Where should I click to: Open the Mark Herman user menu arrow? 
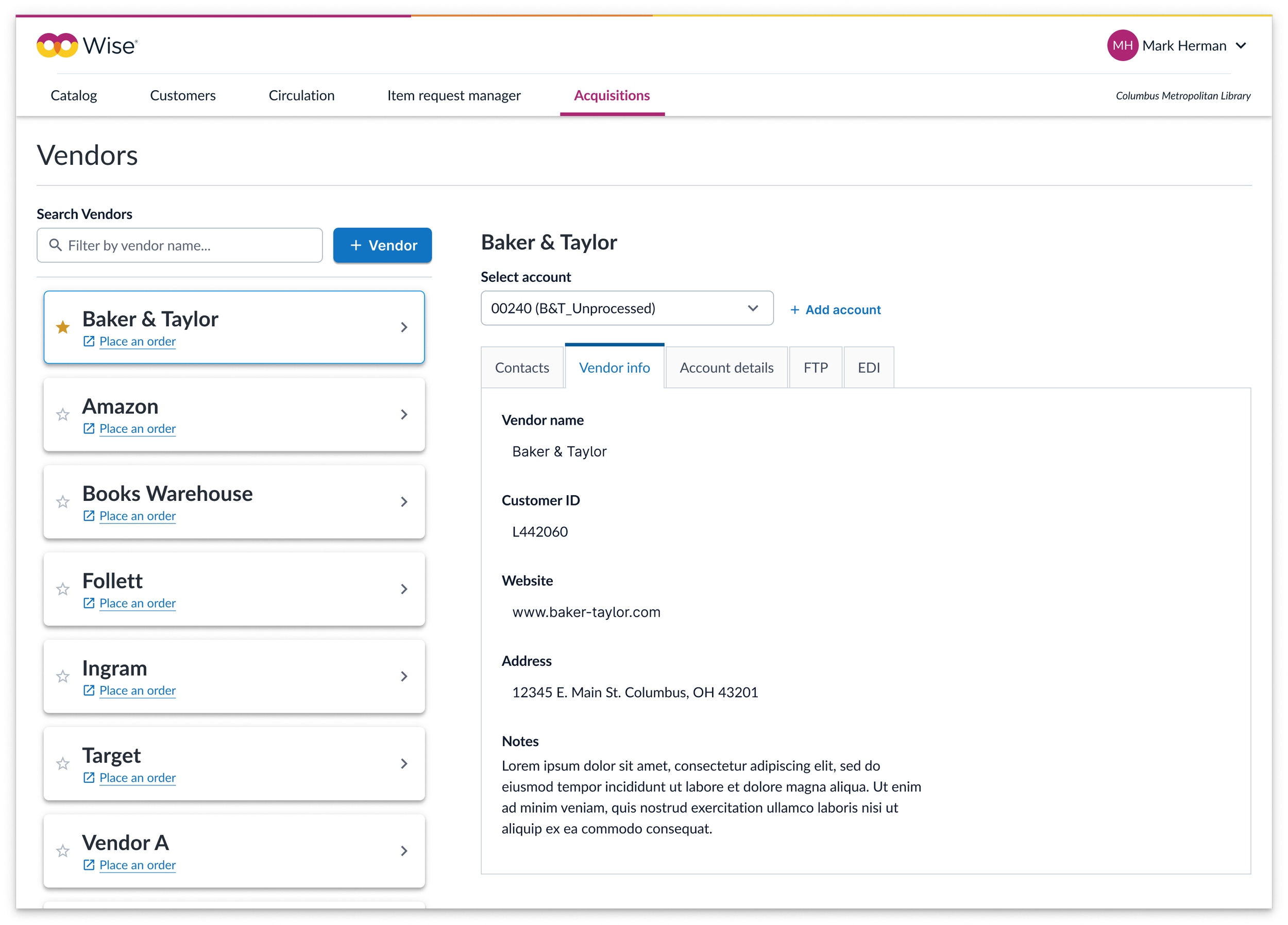tap(1241, 45)
